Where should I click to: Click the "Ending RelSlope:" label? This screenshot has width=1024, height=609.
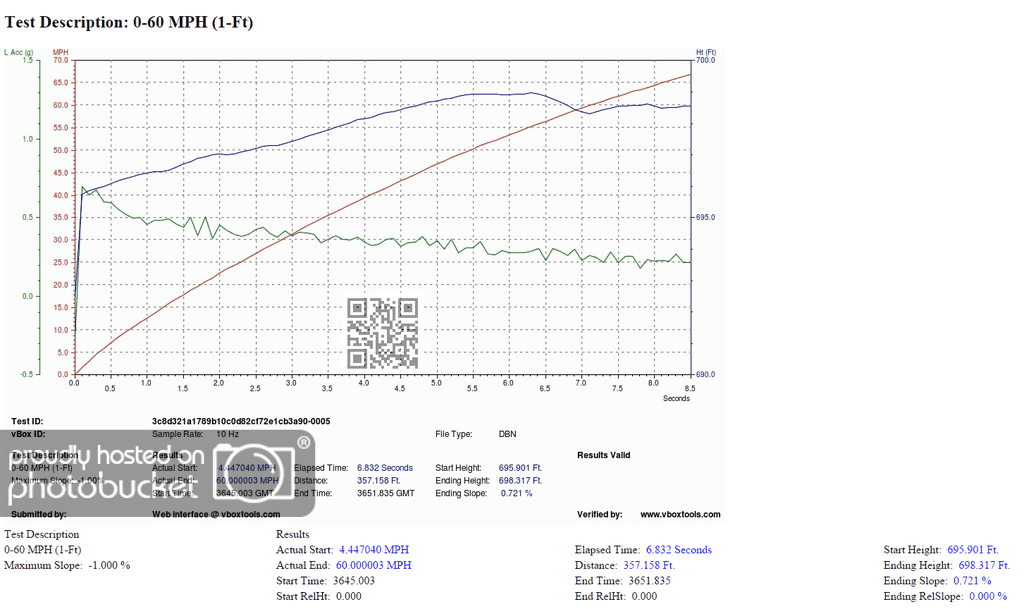coord(923,596)
